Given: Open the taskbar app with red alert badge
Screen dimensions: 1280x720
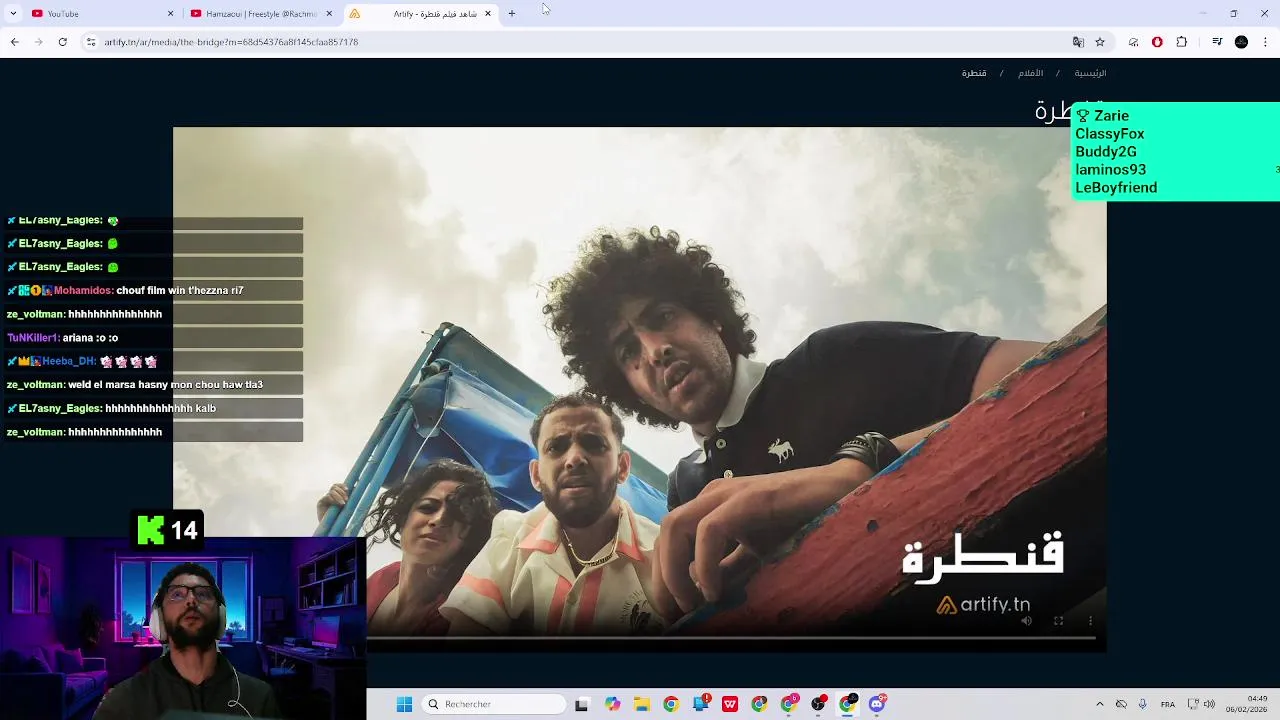Looking at the screenshot, I should point(701,704).
